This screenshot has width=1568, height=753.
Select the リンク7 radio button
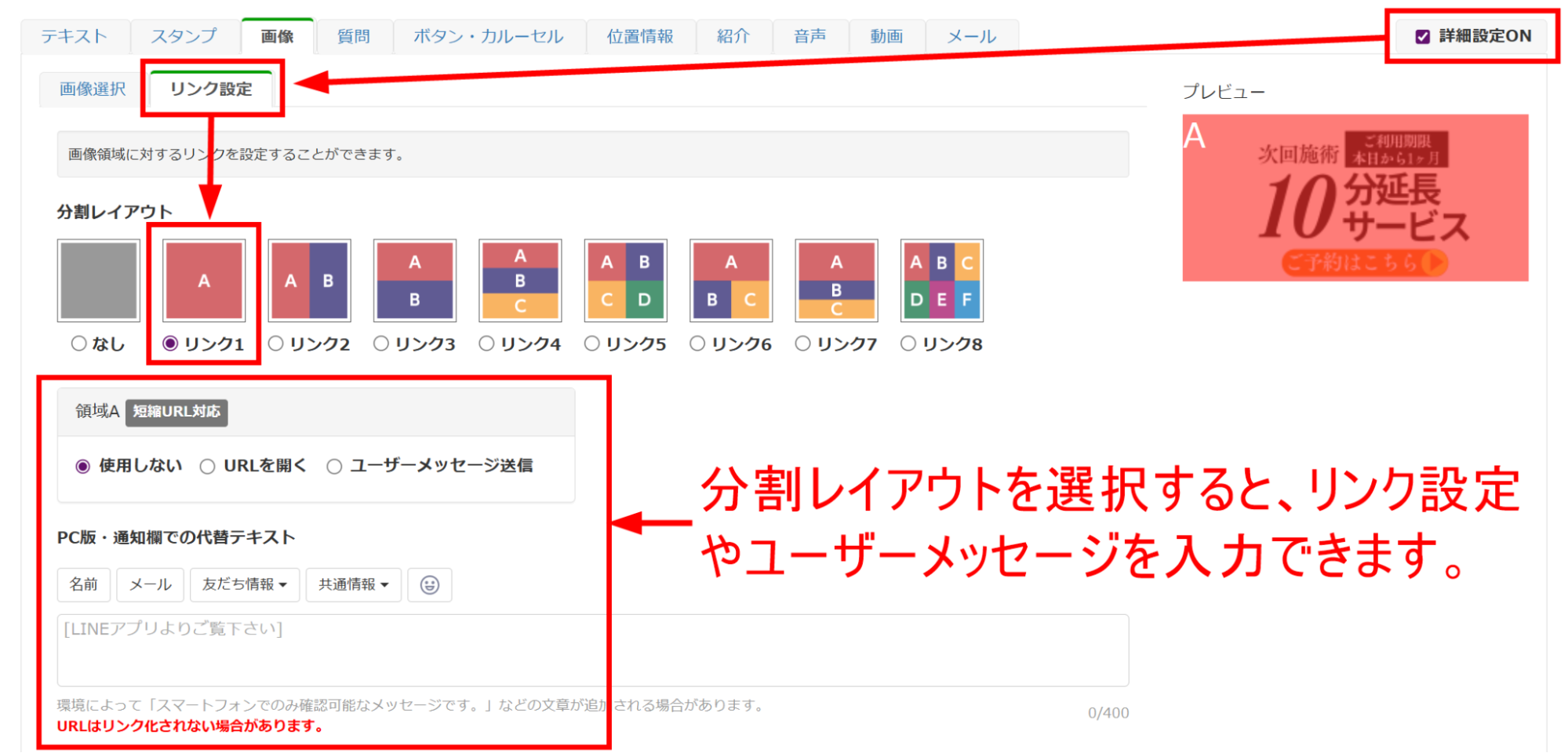coord(803,343)
